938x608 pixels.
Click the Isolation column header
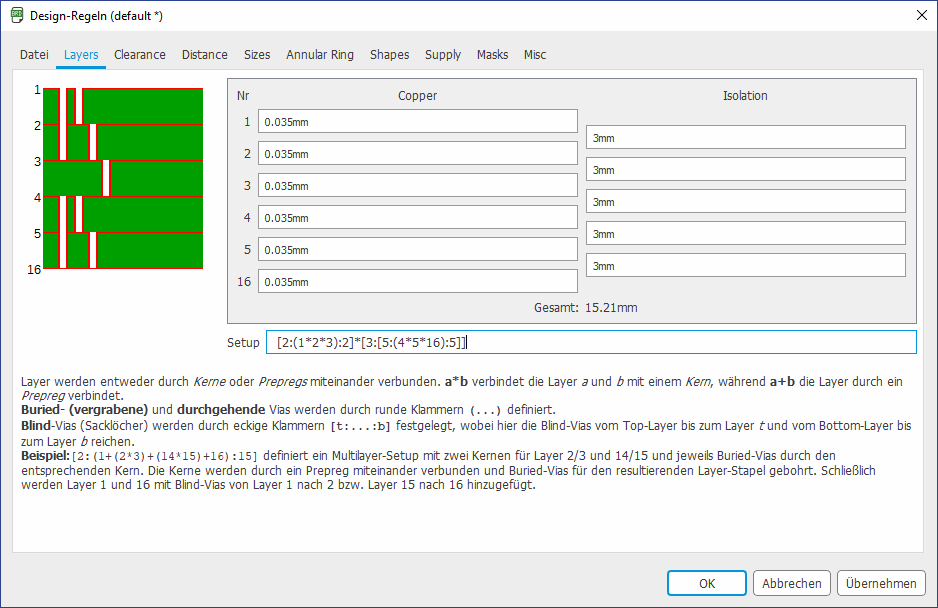[x=745, y=96]
